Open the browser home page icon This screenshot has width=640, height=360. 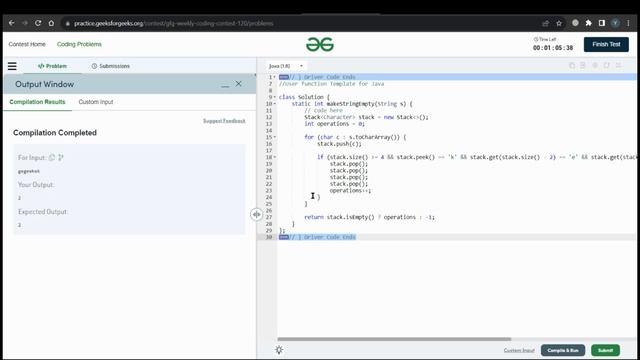(51, 23)
